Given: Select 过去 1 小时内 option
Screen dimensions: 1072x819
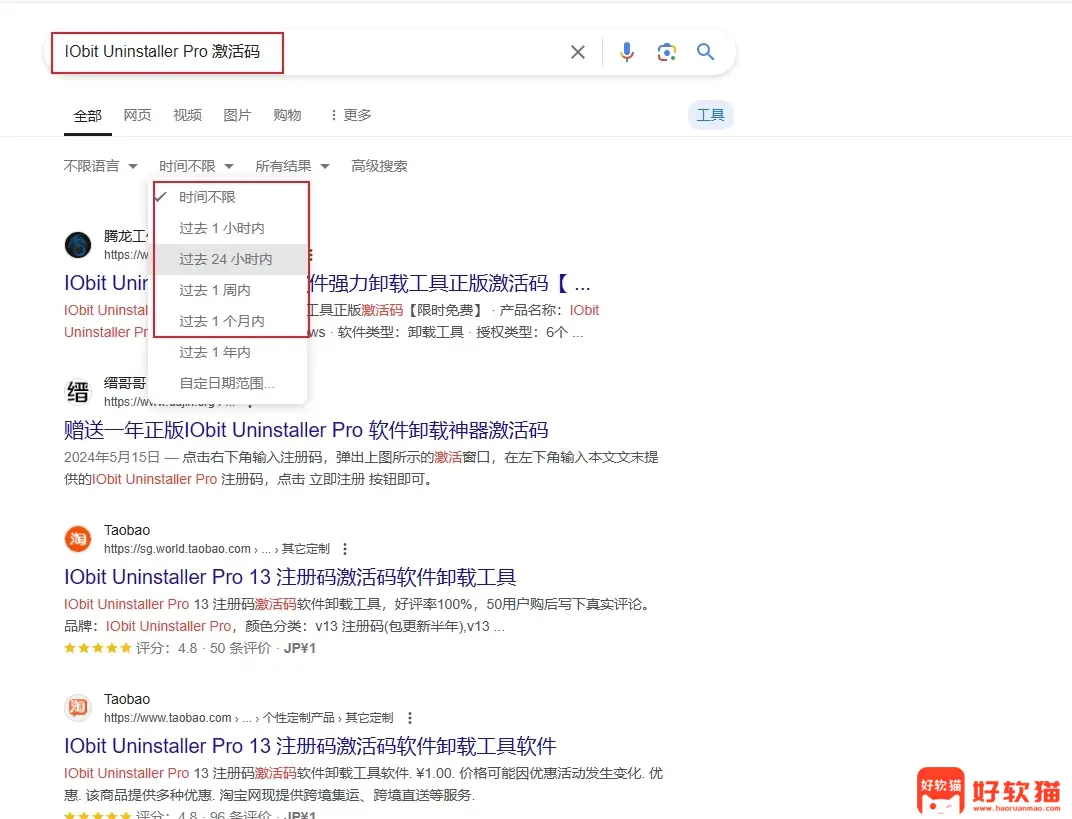Looking at the screenshot, I should click(x=228, y=228).
